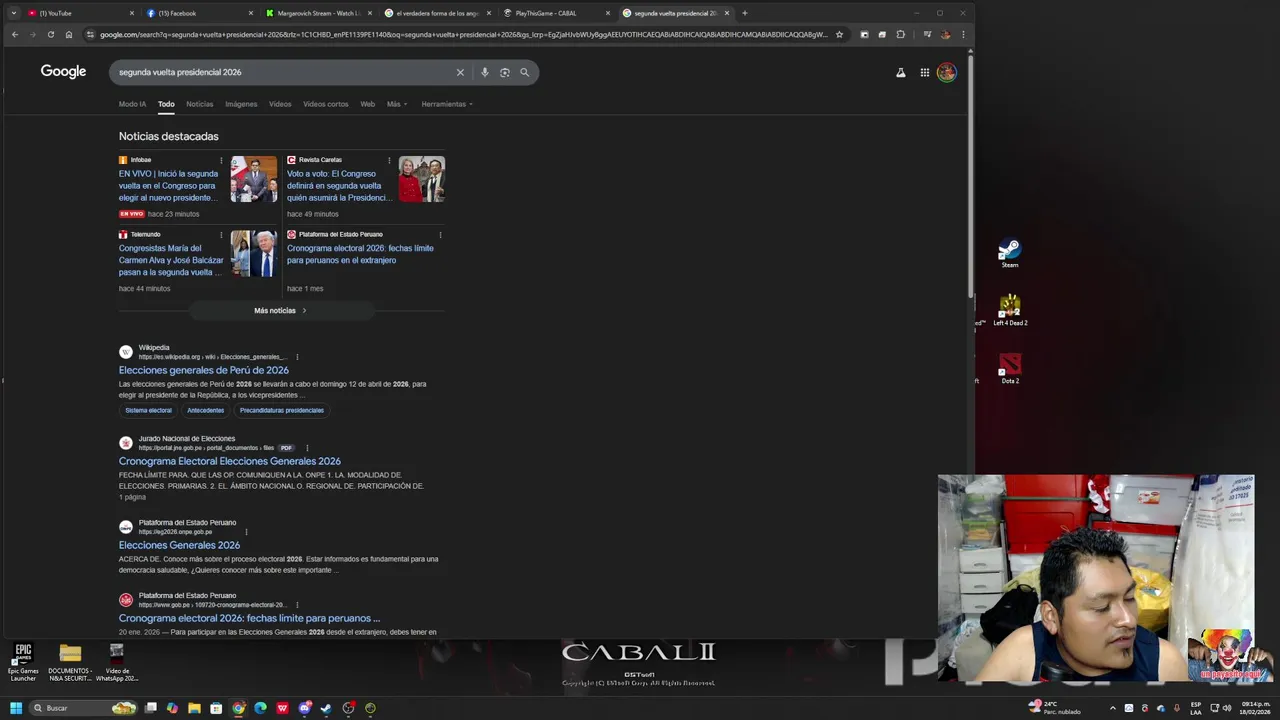Select Noticias search filter
The height and width of the screenshot is (720, 1280).
tap(199, 104)
